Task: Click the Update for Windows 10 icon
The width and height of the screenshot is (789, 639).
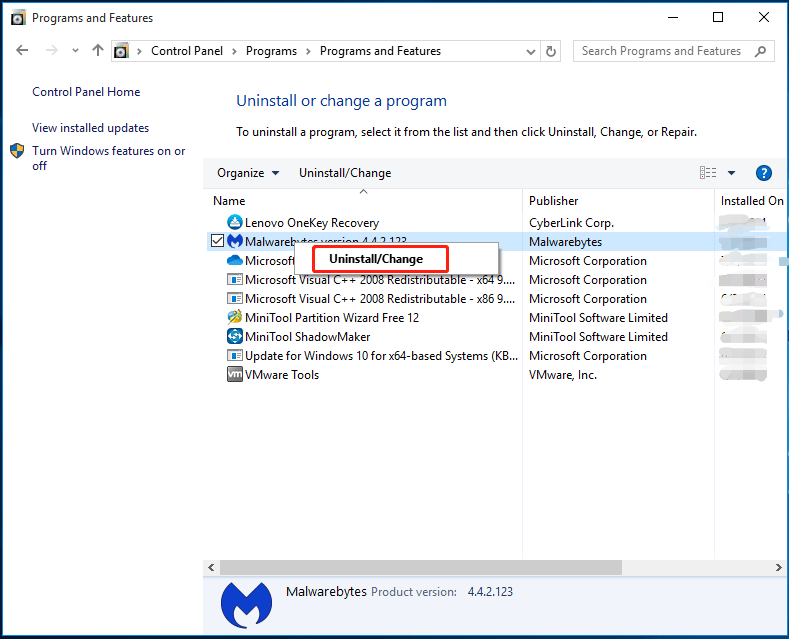Action: coord(234,355)
